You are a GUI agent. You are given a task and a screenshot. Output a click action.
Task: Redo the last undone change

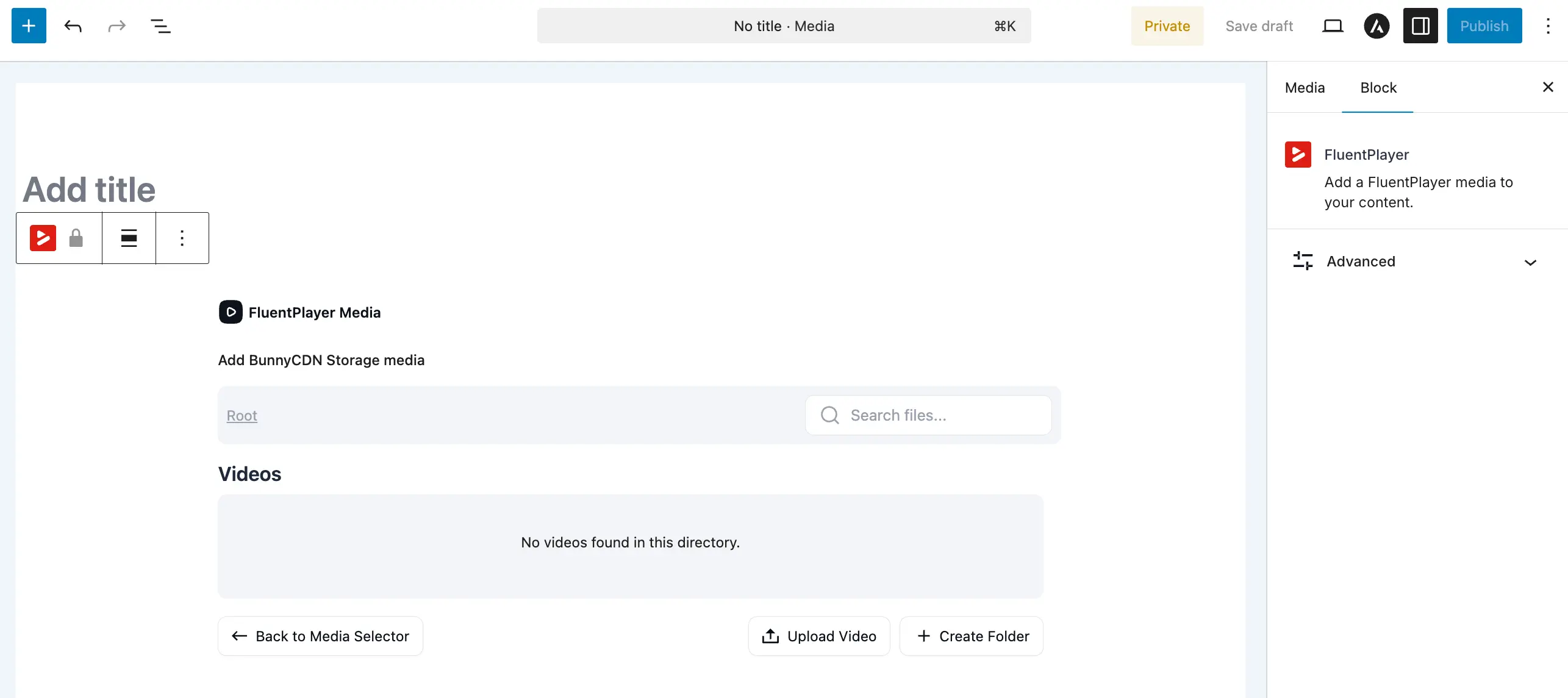pos(116,26)
